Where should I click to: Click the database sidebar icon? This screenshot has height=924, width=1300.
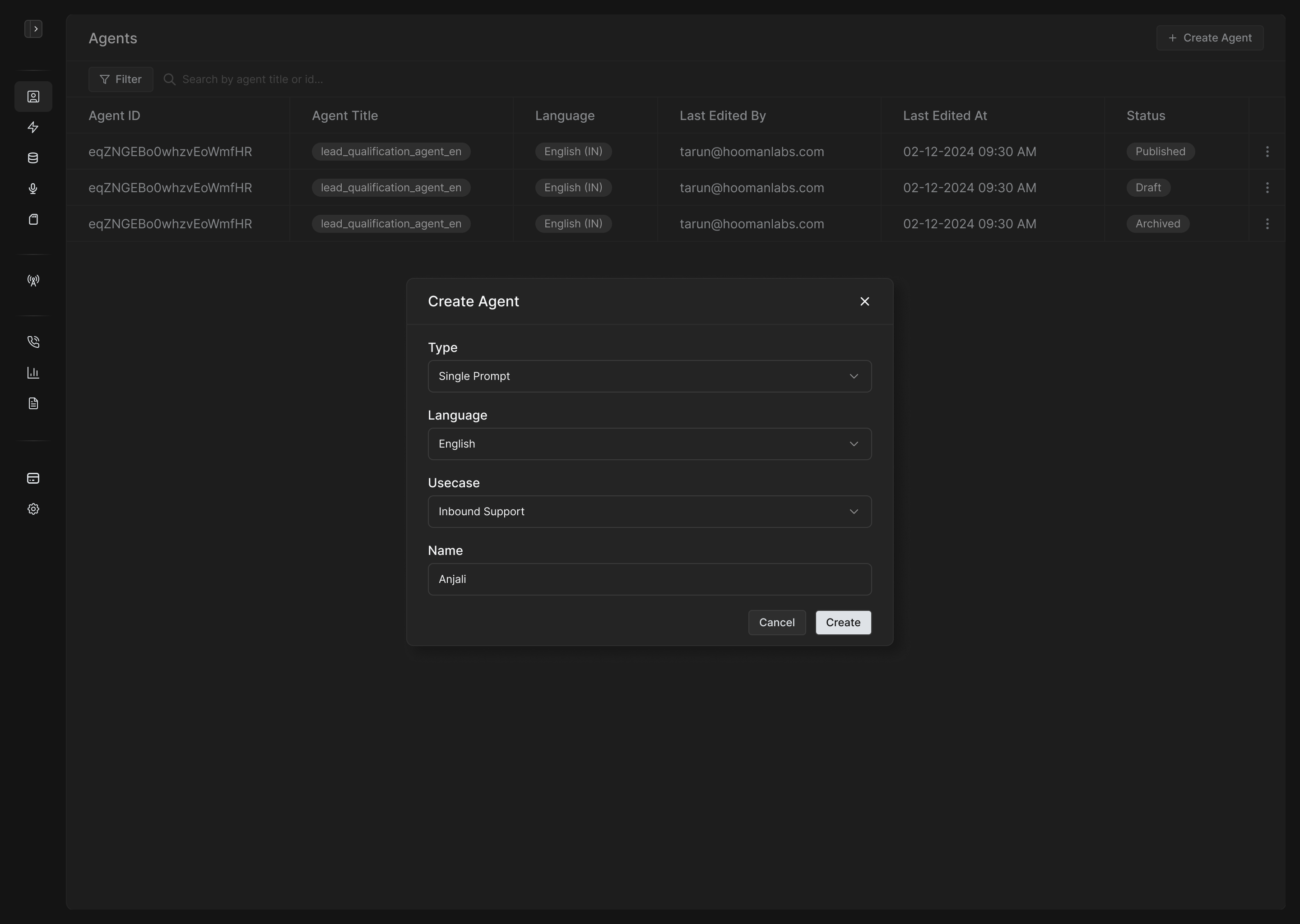(33, 158)
